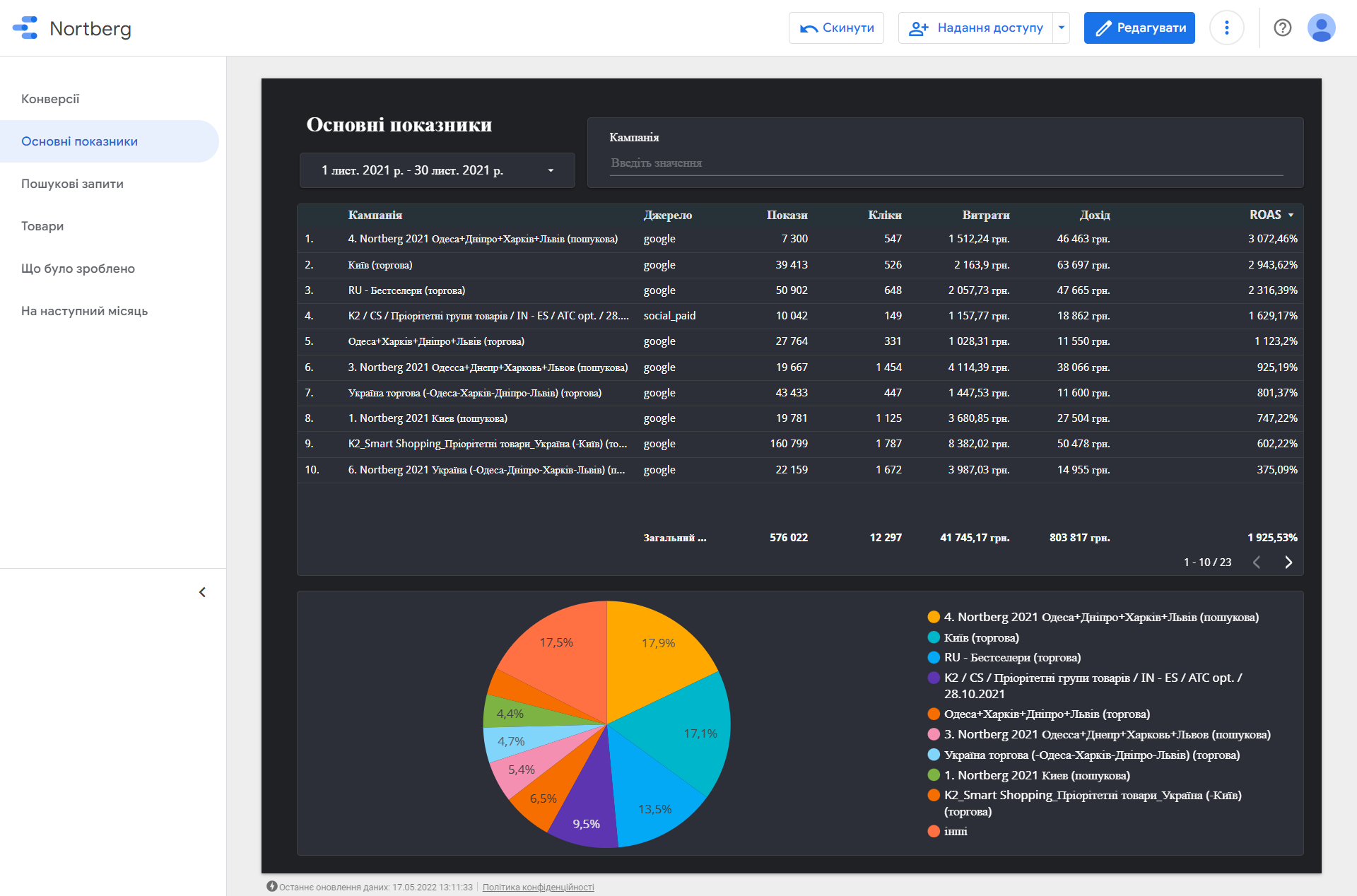Click total spend 41 745,17 грн.
Viewport: 1357px width, 896px height.
tap(975, 538)
